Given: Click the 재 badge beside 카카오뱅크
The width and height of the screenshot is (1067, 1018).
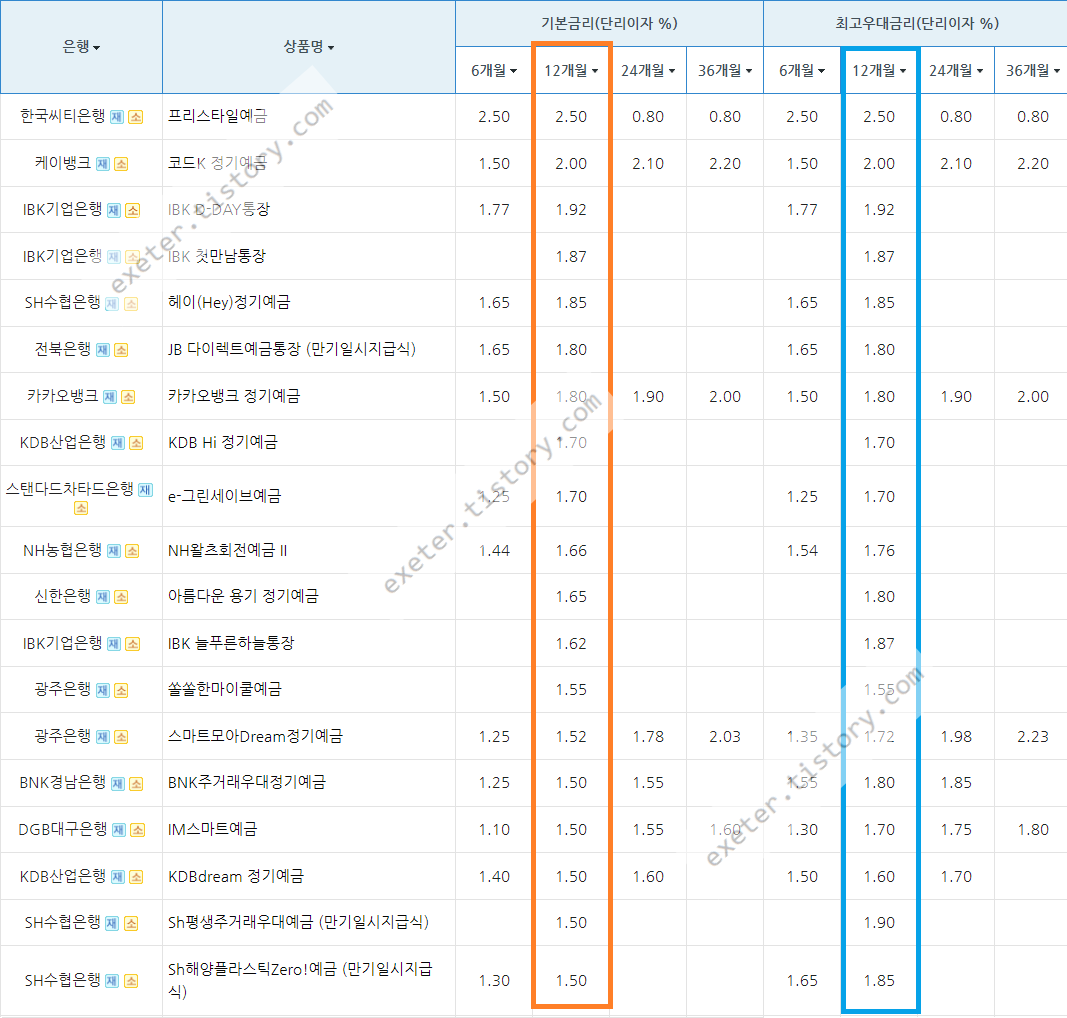Looking at the screenshot, I should tap(110, 397).
